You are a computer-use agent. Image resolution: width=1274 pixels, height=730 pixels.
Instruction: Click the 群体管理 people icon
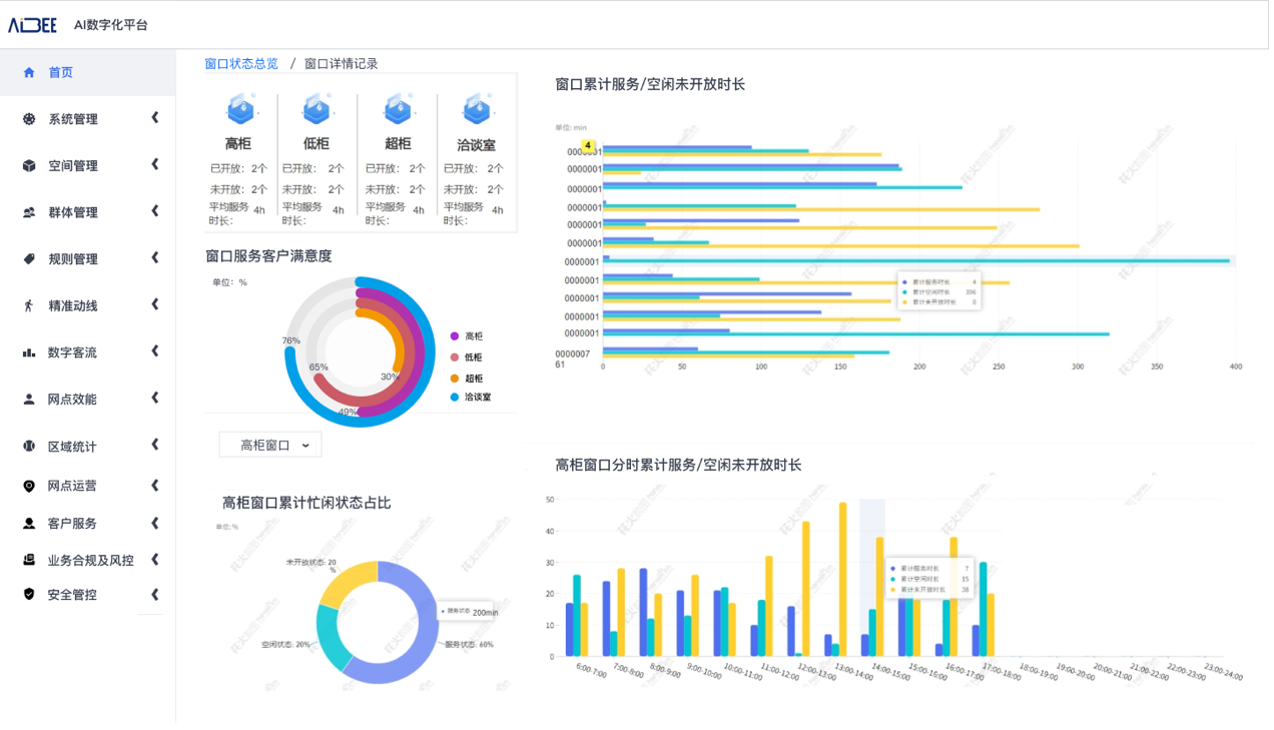pyautogui.click(x=29, y=213)
